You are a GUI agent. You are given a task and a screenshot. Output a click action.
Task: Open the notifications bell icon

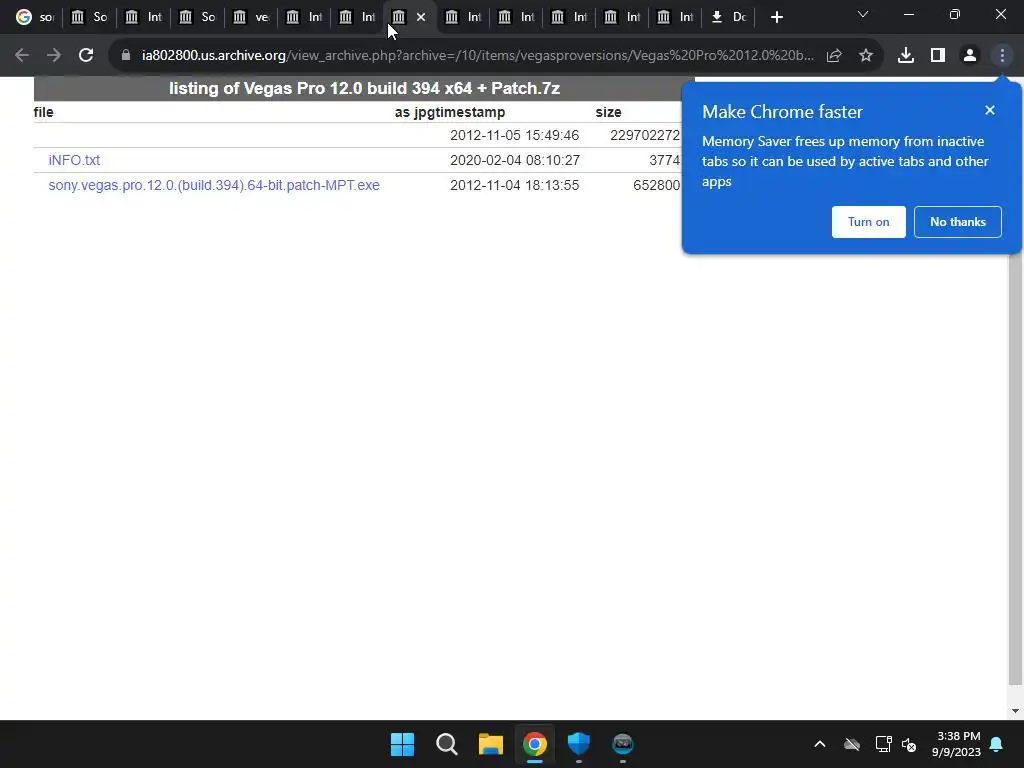pyautogui.click(x=997, y=744)
